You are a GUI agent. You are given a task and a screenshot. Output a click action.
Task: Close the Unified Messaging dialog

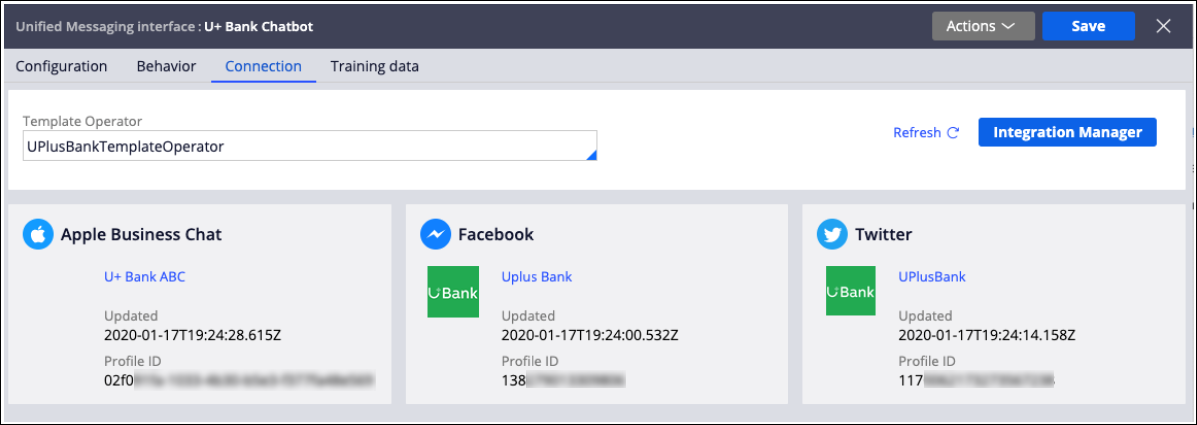1163,26
